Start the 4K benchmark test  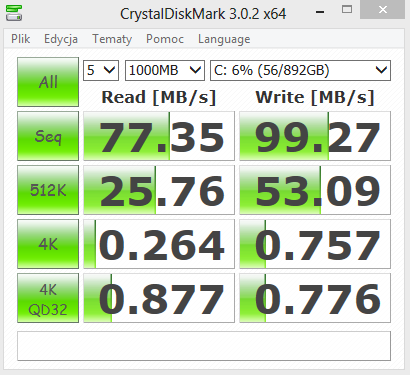[48, 244]
